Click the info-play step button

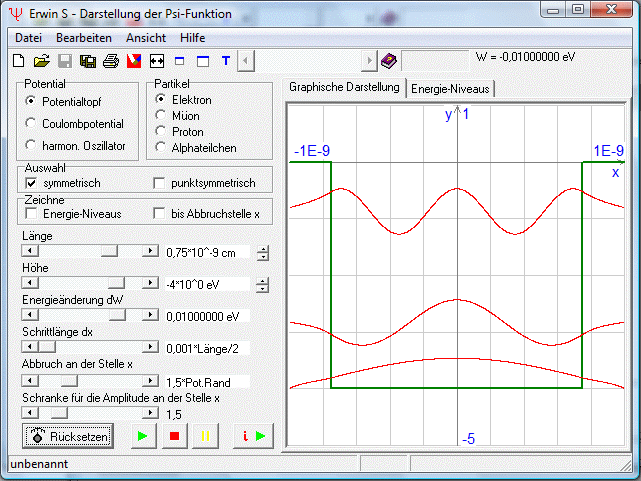(x=252, y=436)
